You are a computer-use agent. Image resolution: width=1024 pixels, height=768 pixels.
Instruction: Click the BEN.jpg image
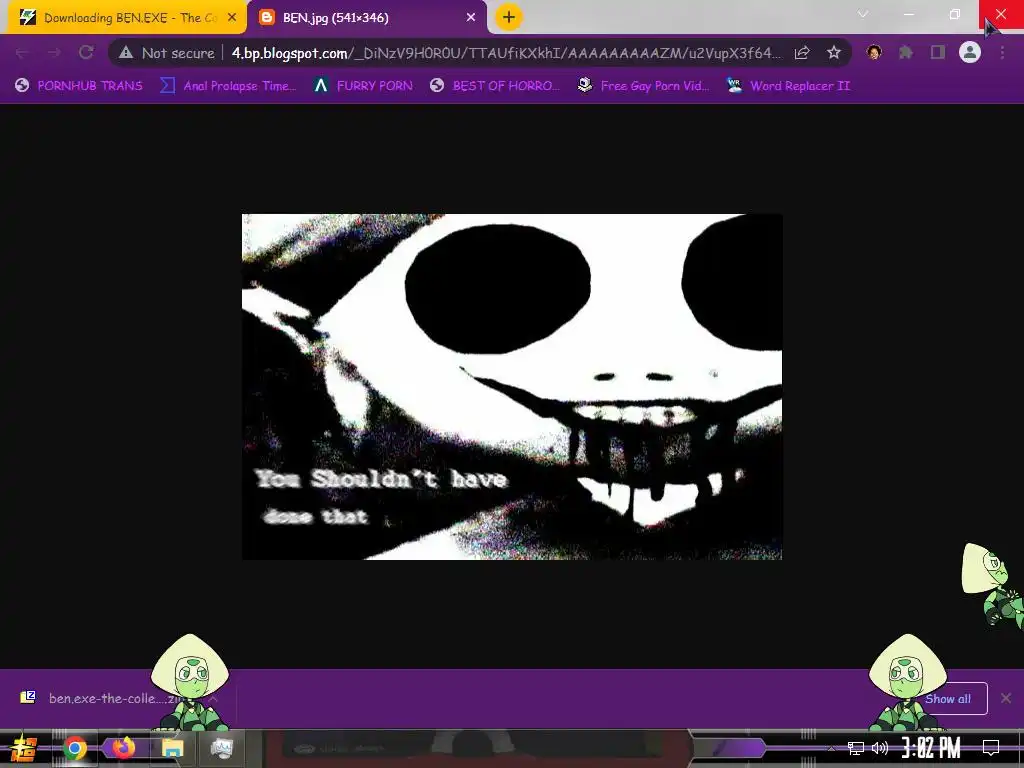point(512,387)
